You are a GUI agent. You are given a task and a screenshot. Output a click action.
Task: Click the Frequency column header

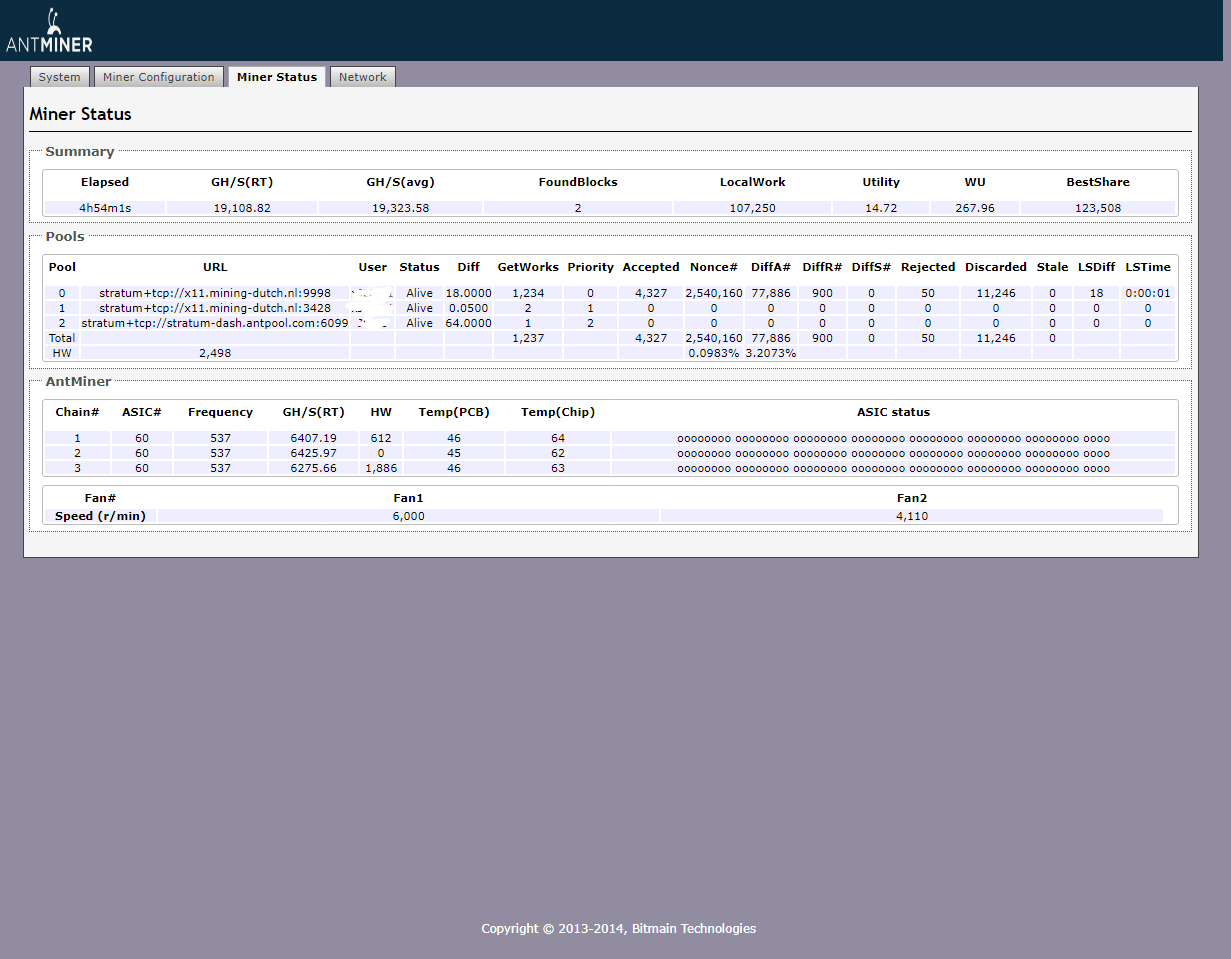click(220, 412)
